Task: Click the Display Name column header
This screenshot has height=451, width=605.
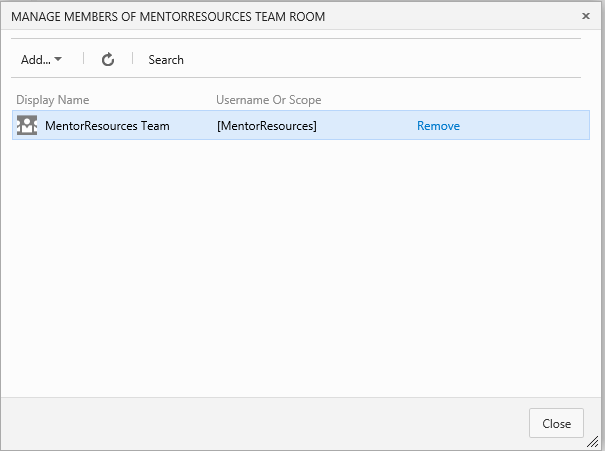Action: pos(52,100)
